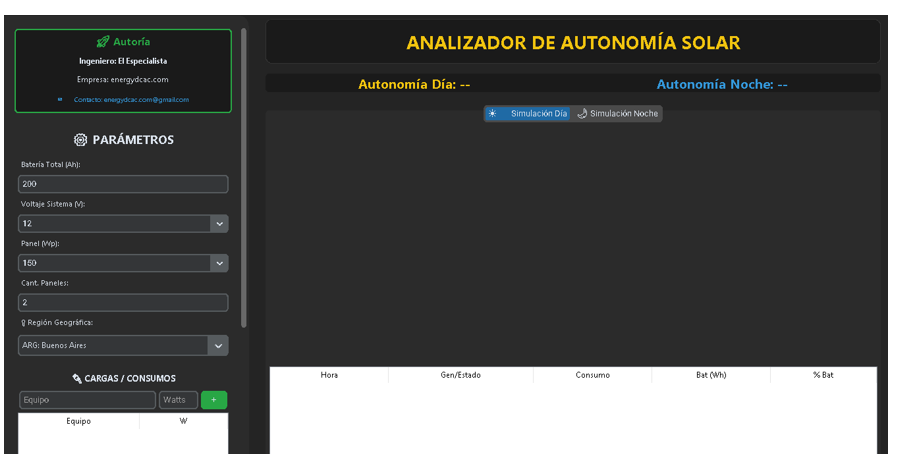904x468 pixels.
Task: Click the Watts input field
Action: tap(178, 400)
